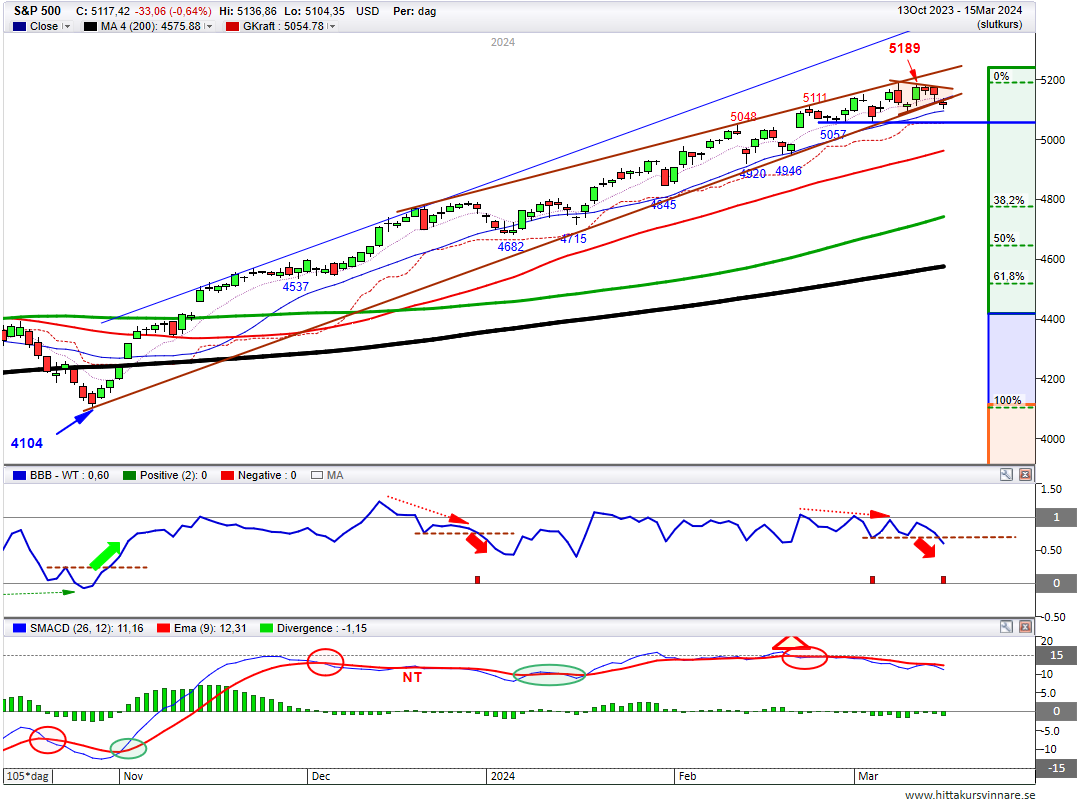This screenshot has height=800, width=1080.
Task: Click the blue 4104 low label
Action: [x=27, y=443]
